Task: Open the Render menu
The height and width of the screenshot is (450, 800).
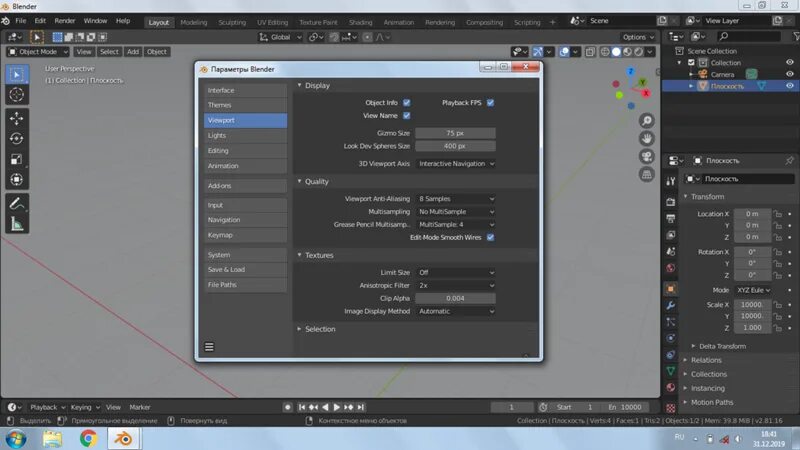Action: coord(65,21)
